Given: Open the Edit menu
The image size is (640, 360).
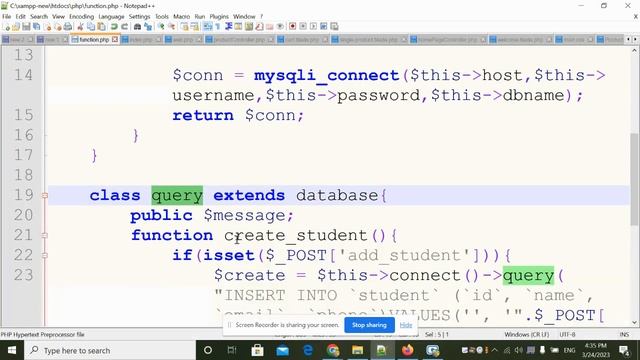Looking at the screenshot, I should point(20,16).
